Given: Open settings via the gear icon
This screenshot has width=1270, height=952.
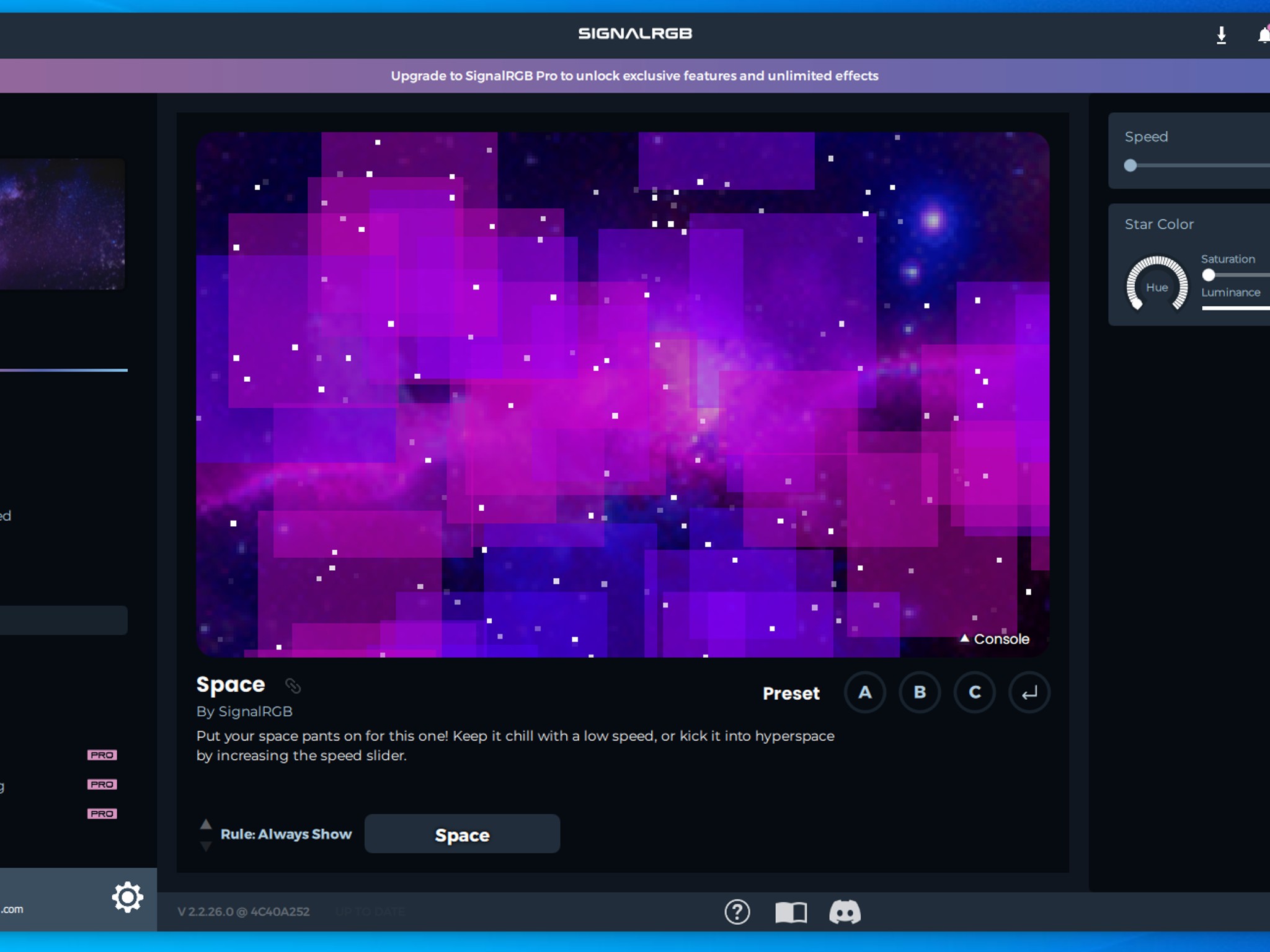Looking at the screenshot, I should click(128, 897).
